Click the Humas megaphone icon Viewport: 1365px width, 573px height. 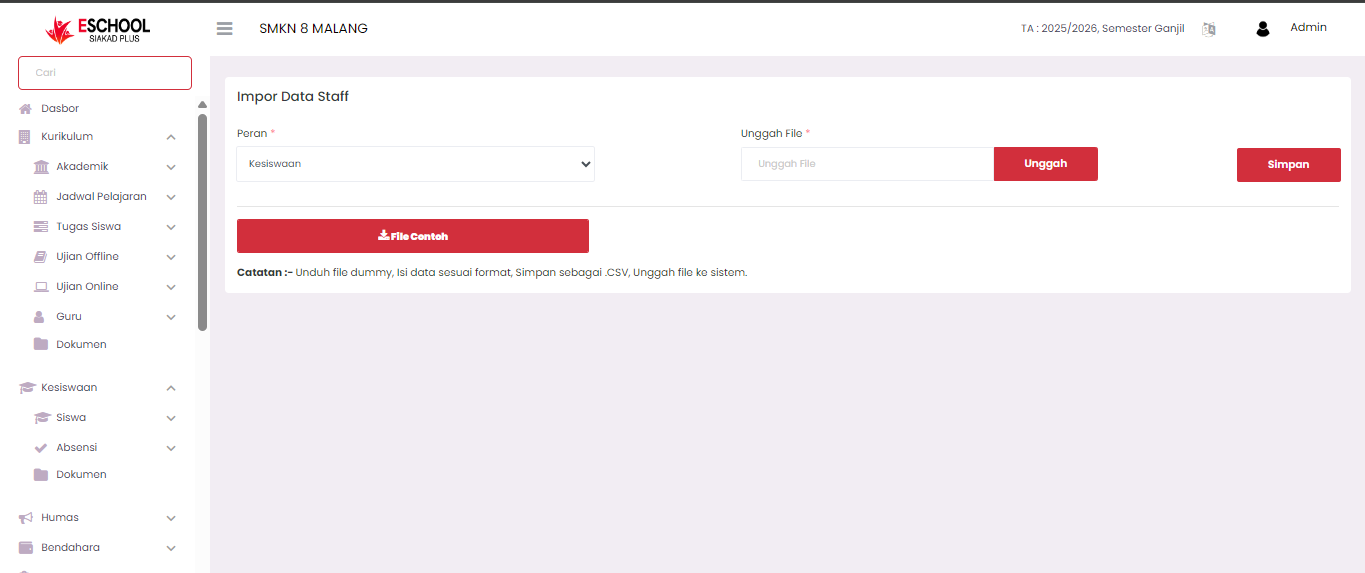[x=26, y=518]
